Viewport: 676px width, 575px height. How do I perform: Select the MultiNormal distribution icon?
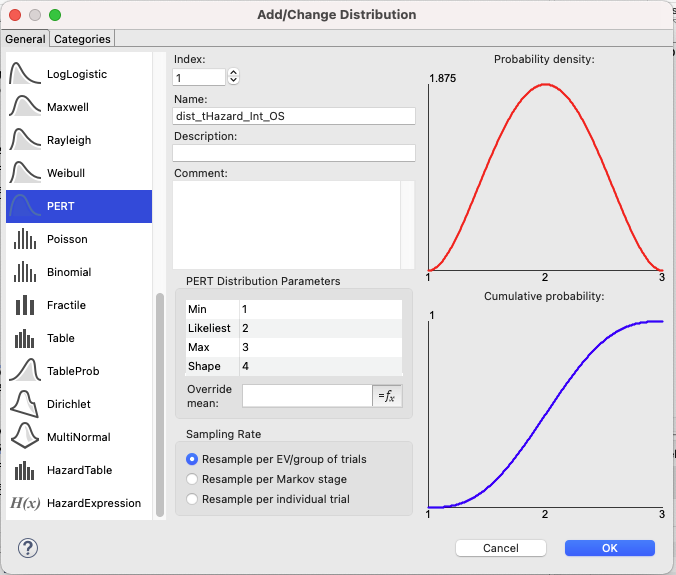click(x=25, y=437)
